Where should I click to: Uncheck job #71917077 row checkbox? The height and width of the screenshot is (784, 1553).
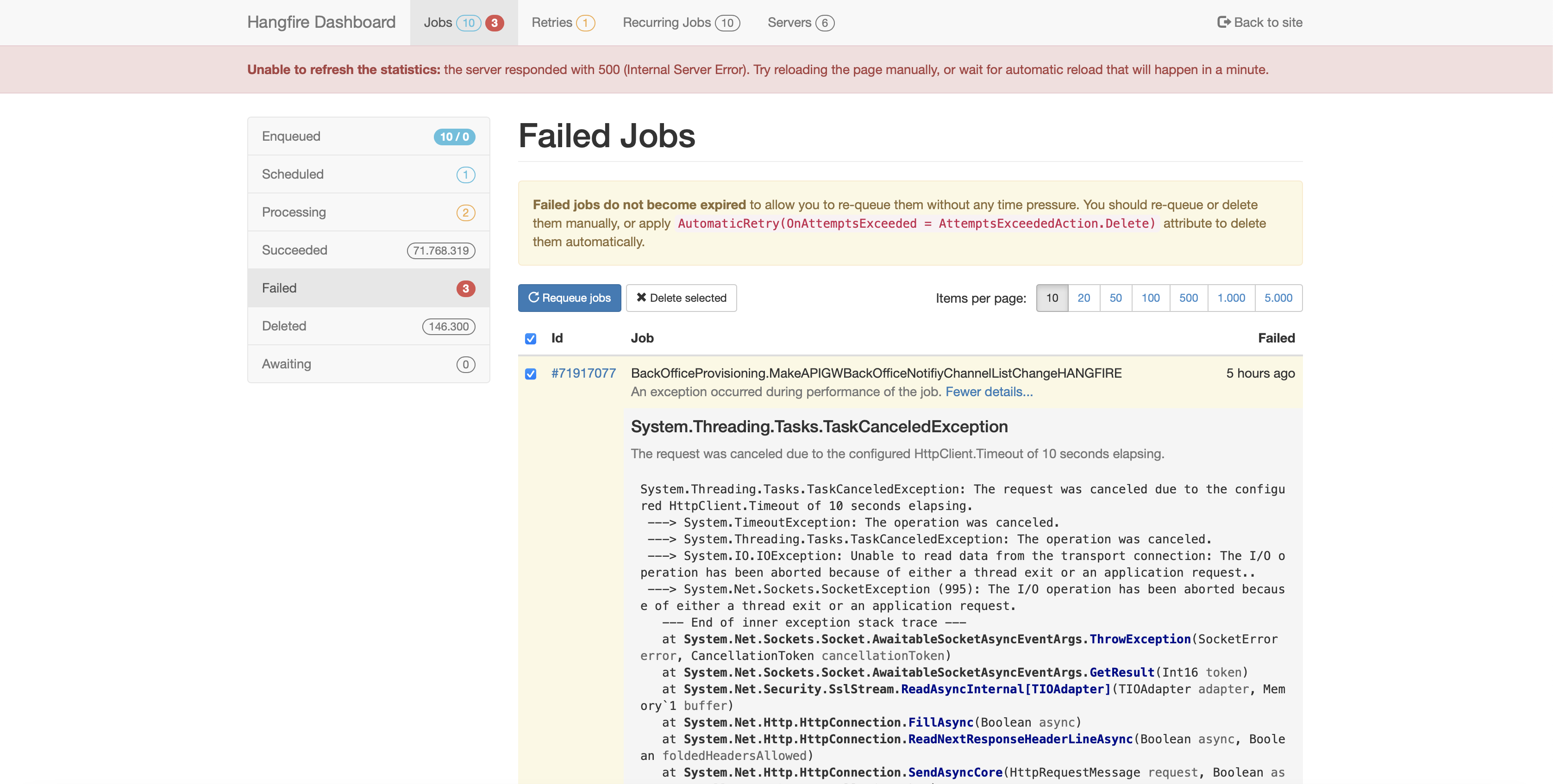point(530,374)
